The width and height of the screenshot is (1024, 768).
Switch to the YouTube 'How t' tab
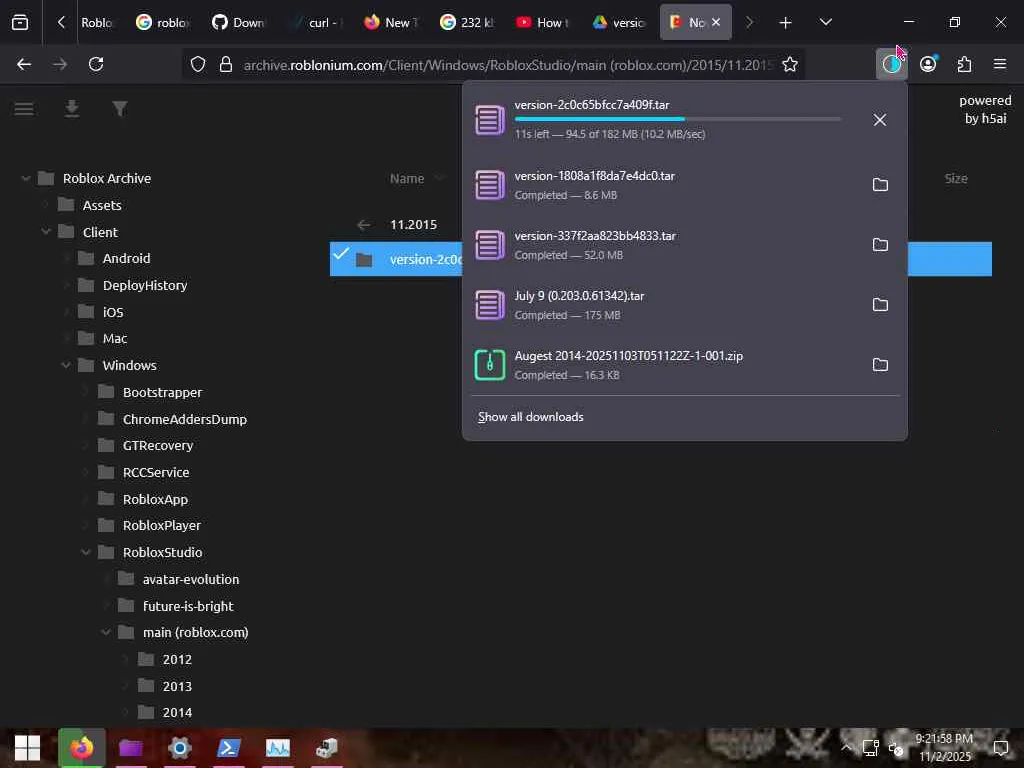pos(544,22)
